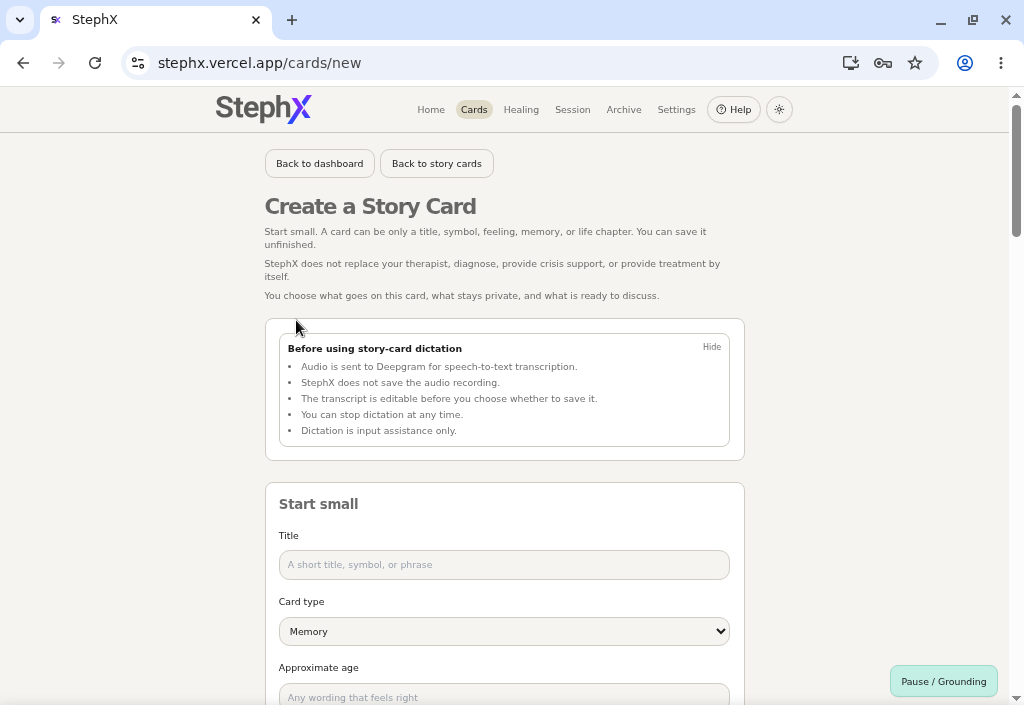
Task: Click the 'Create a Story Card' heading
Action: (370, 206)
